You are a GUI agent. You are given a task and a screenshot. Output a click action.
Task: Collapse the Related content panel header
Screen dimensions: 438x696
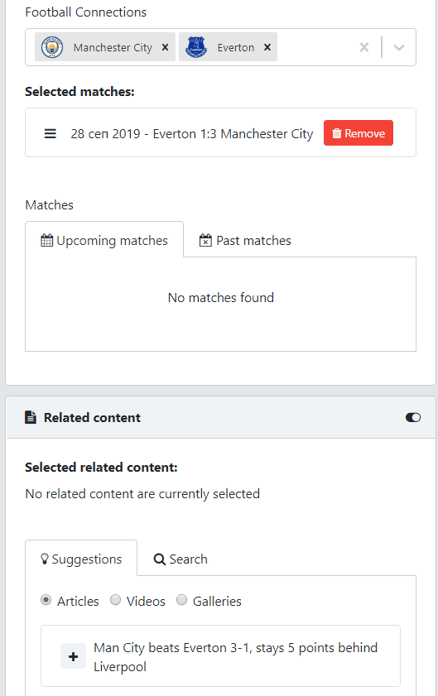pos(221,417)
